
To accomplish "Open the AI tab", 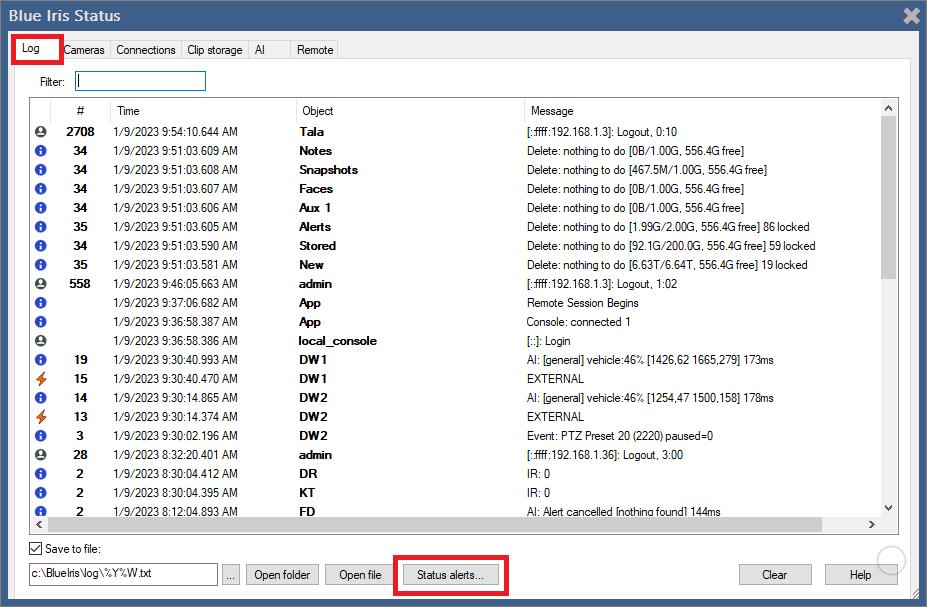I will (x=269, y=50).
